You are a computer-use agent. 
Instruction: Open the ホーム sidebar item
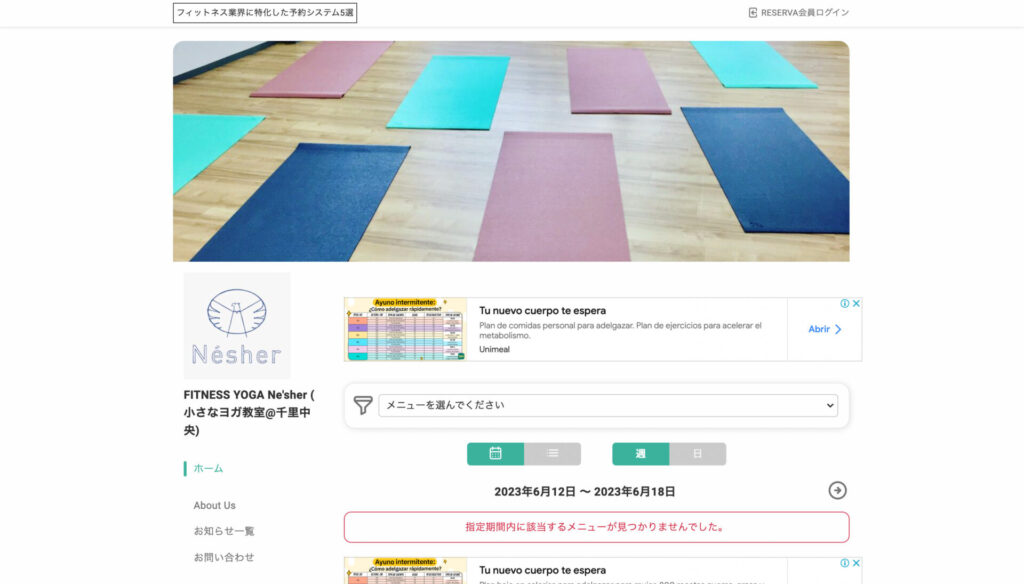[208, 468]
